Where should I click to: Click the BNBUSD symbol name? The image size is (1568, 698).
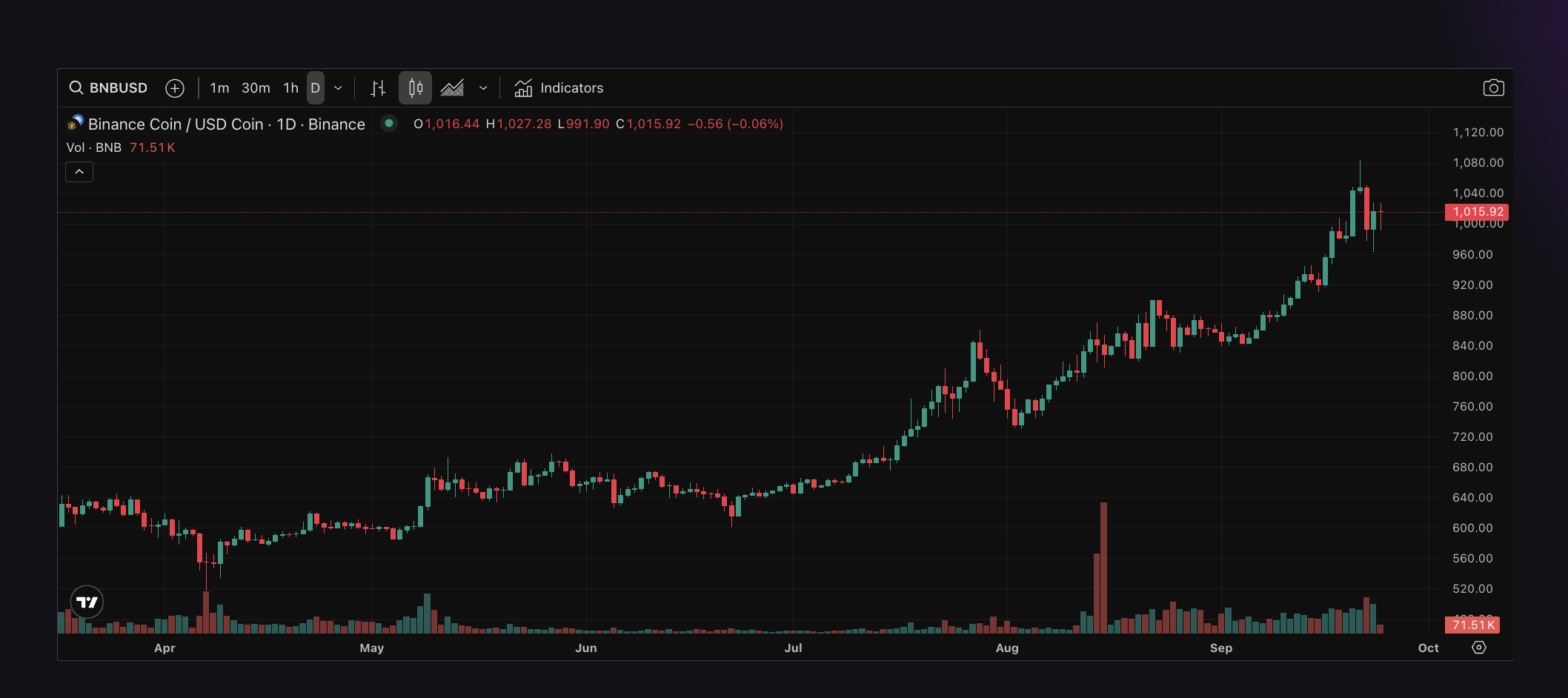[119, 88]
